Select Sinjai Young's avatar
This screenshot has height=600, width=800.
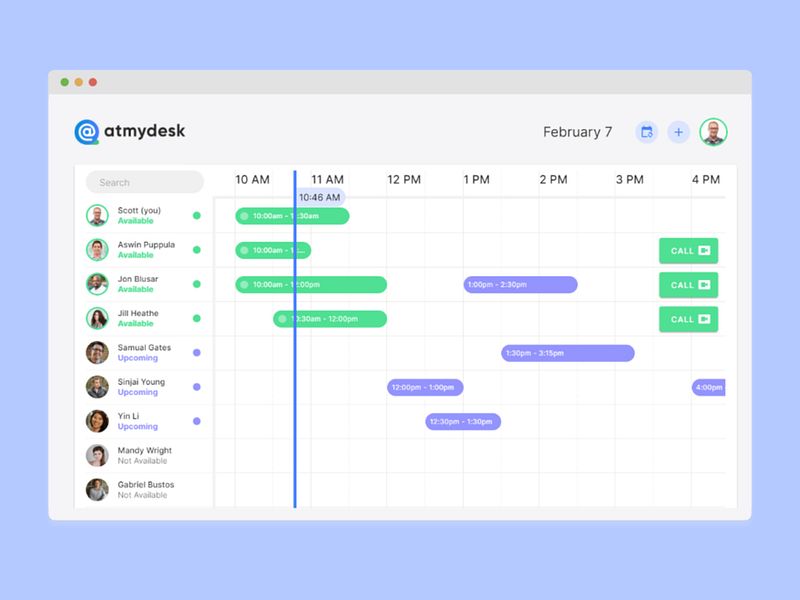[97, 387]
